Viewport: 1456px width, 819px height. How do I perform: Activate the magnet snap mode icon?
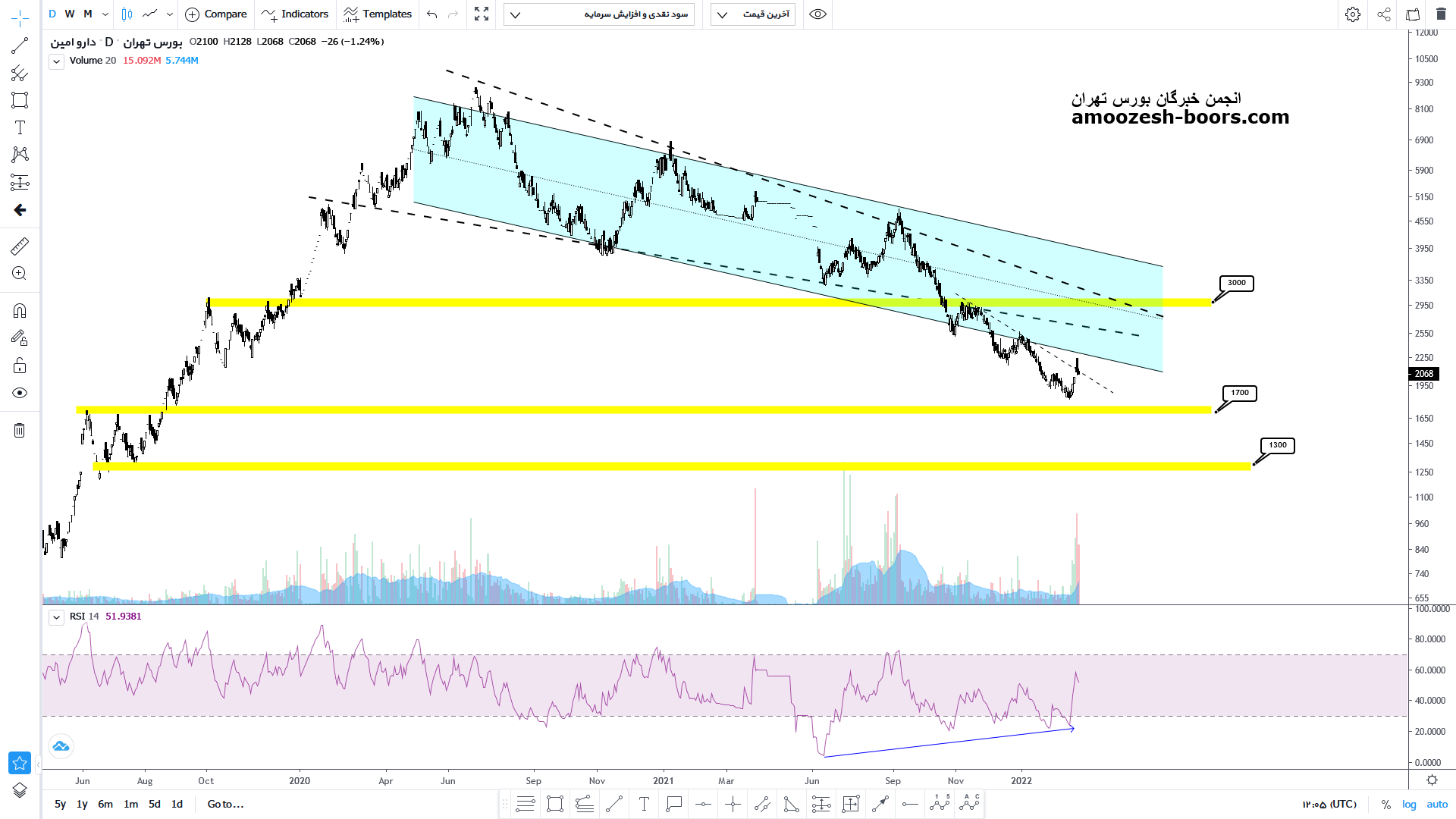coord(20,310)
